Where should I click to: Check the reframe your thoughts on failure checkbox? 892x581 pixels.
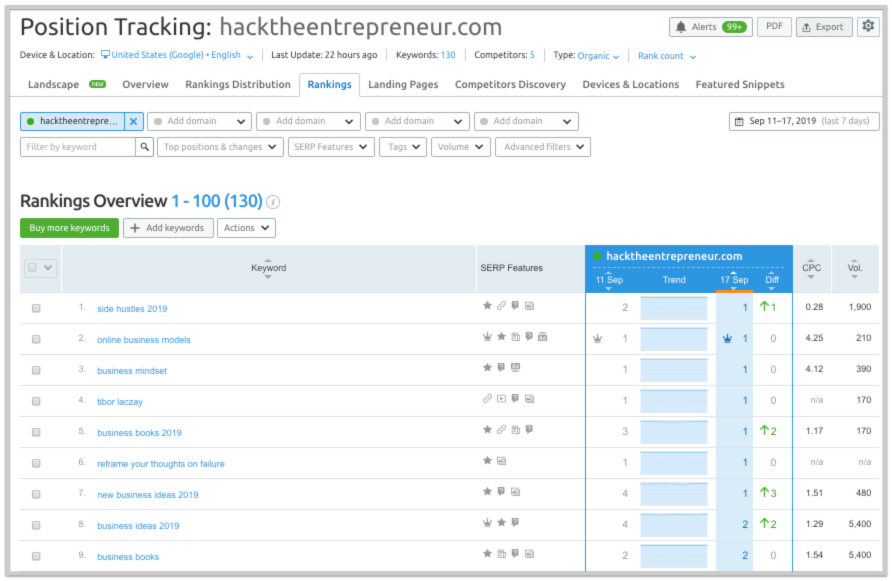click(x=36, y=463)
